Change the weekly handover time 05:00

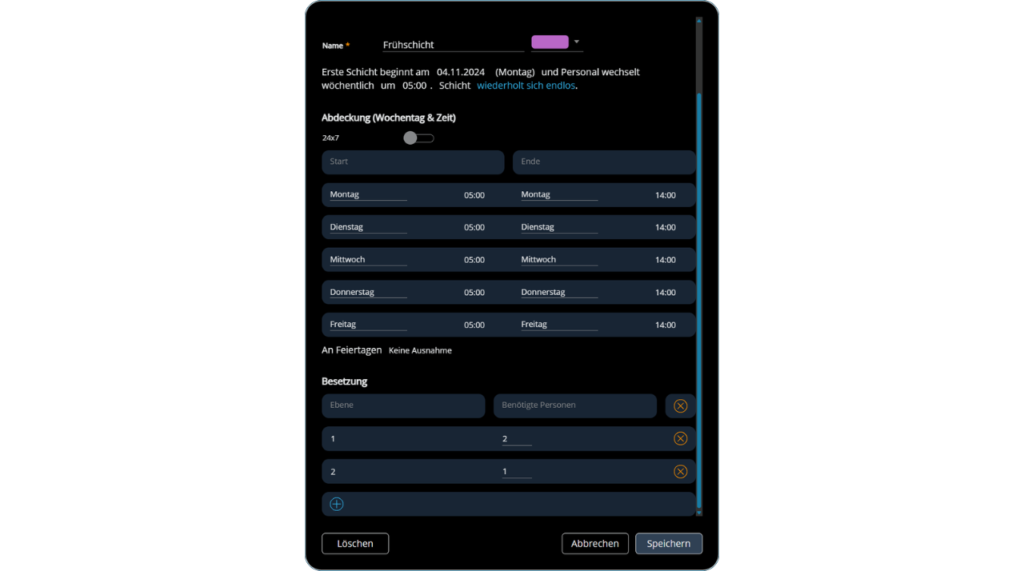click(414, 86)
